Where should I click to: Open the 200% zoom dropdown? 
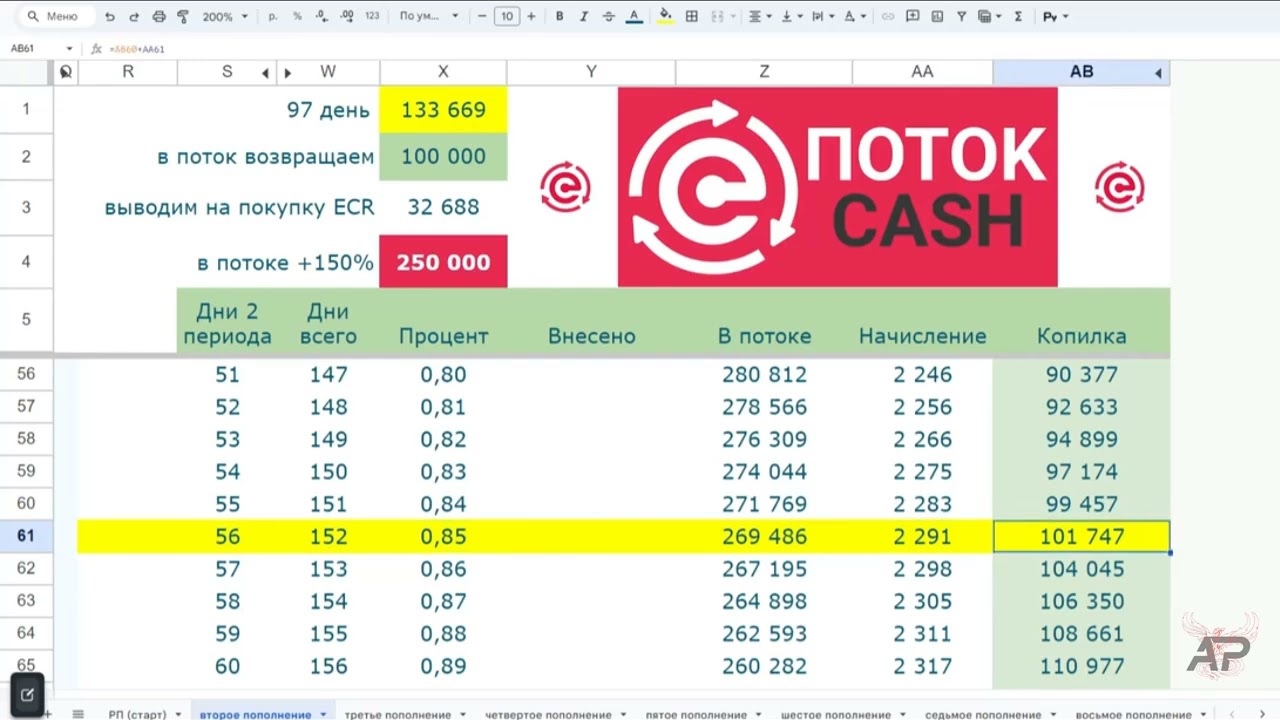point(225,17)
